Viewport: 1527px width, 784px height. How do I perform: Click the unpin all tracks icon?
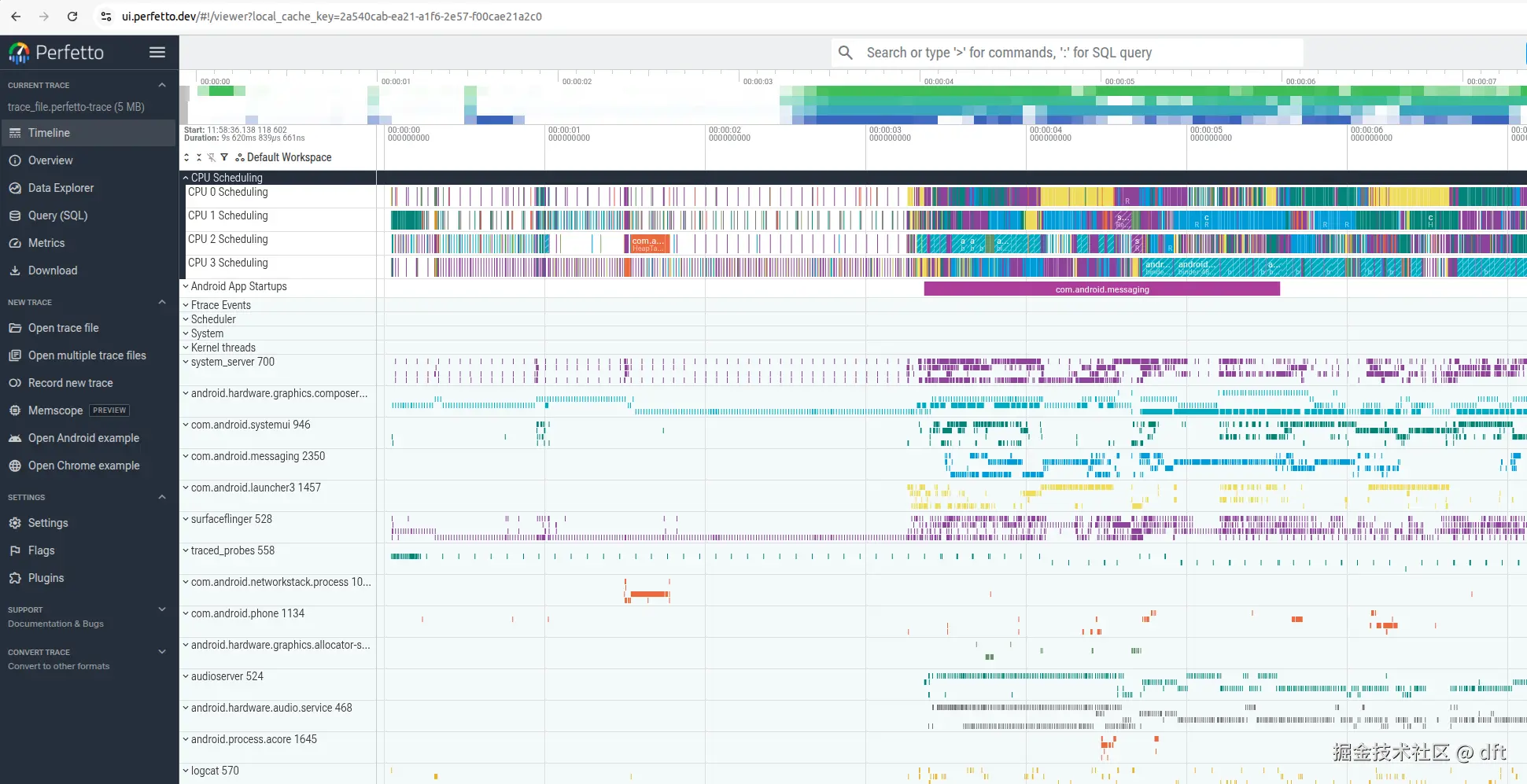[212, 157]
